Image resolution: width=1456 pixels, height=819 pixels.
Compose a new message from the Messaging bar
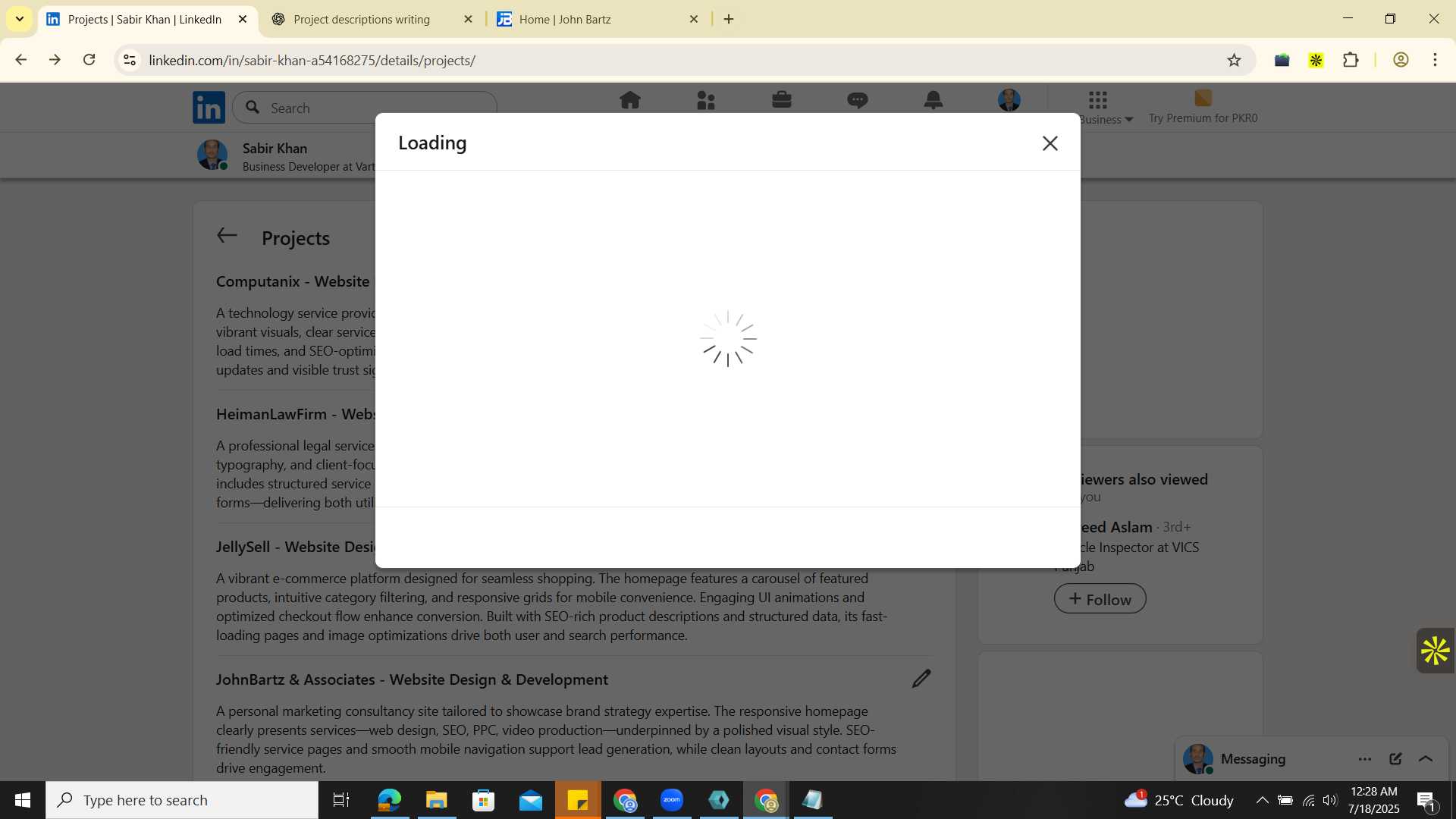[x=1395, y=759]
